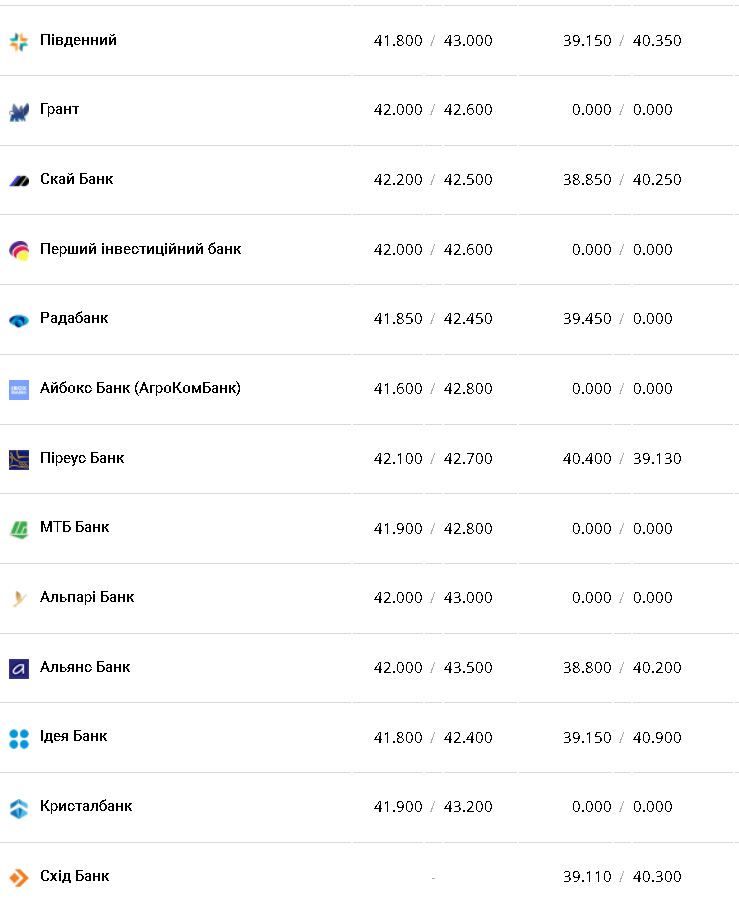Click the Кристалбанк logo icon
The width and height of the screenshot is (739, 908).
[x=19, y=808]
